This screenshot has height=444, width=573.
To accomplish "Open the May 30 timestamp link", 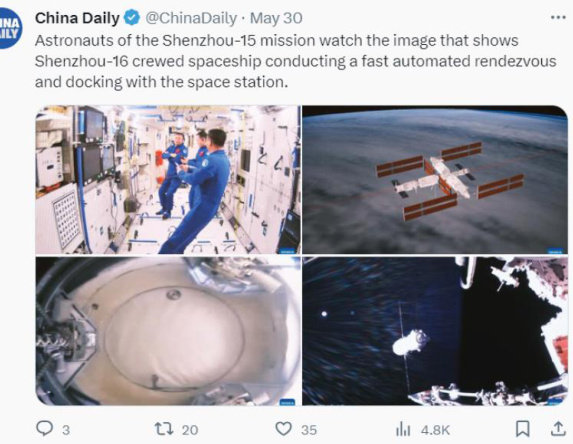I will pos(276,18).
